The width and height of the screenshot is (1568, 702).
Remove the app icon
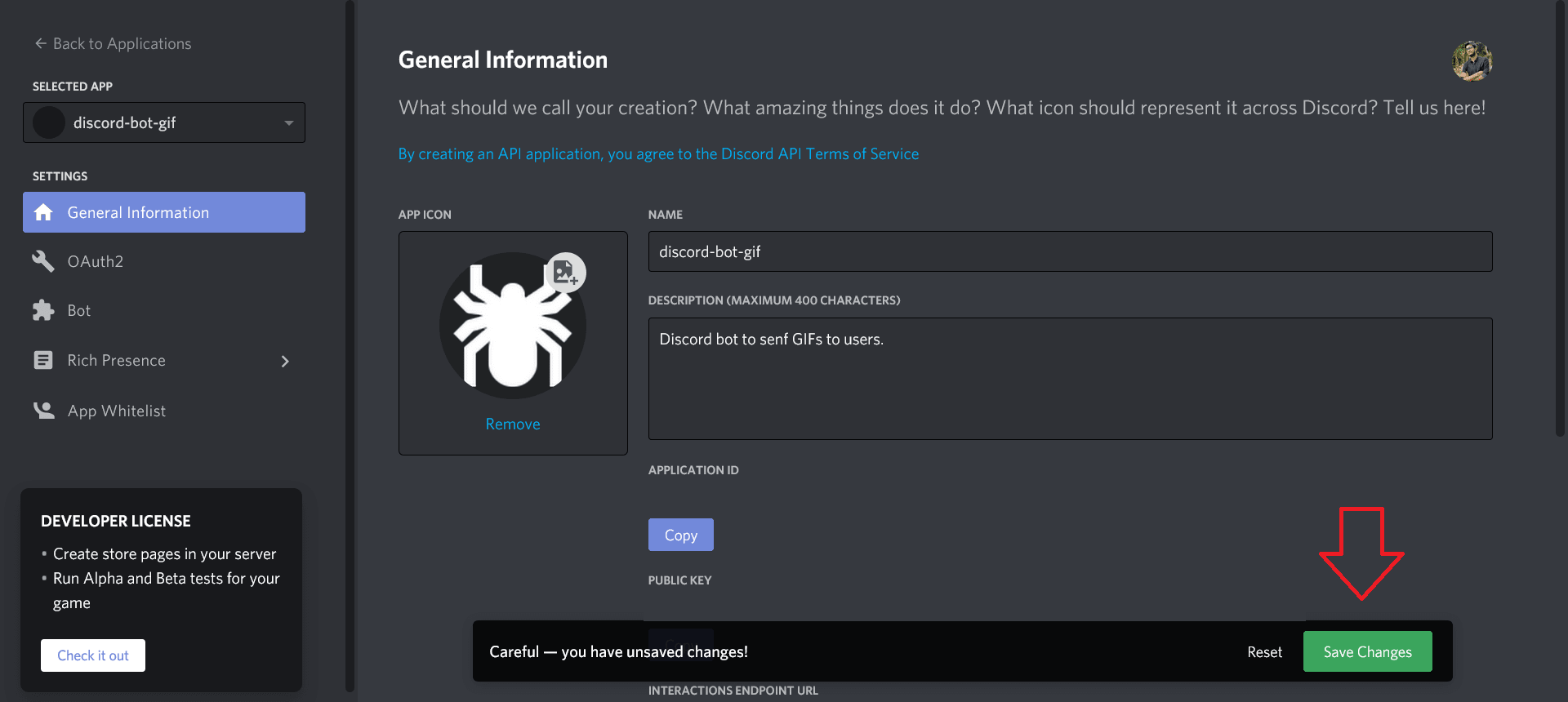pyautogui.click(x=513, y=424)
